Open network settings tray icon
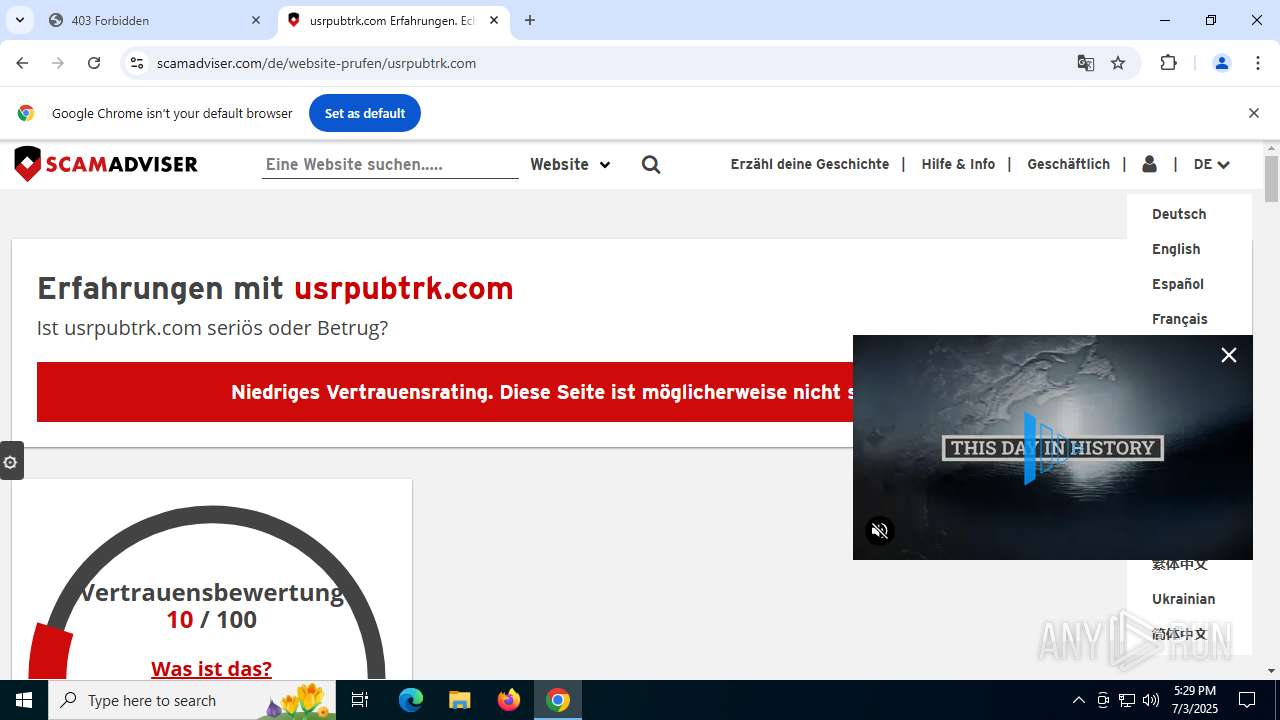 tap(1127, 700)
